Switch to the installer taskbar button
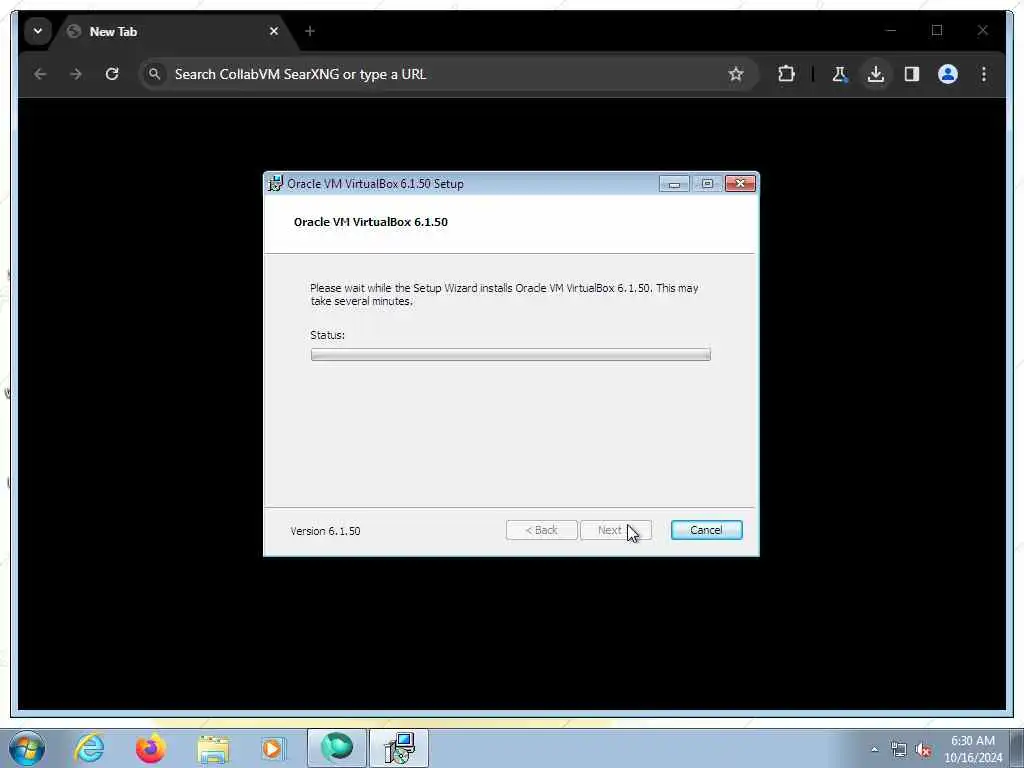The image size is (1024, 768). tap(399, 748)
